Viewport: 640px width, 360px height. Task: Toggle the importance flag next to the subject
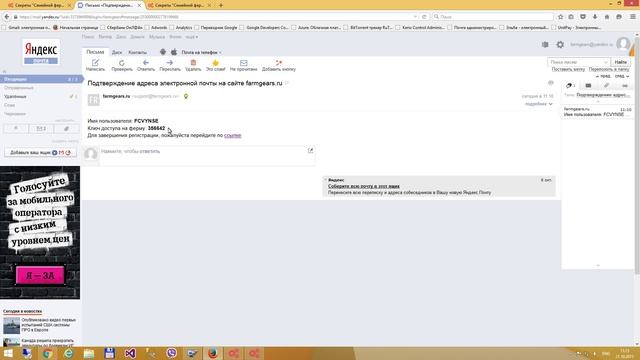click(287, 83)
